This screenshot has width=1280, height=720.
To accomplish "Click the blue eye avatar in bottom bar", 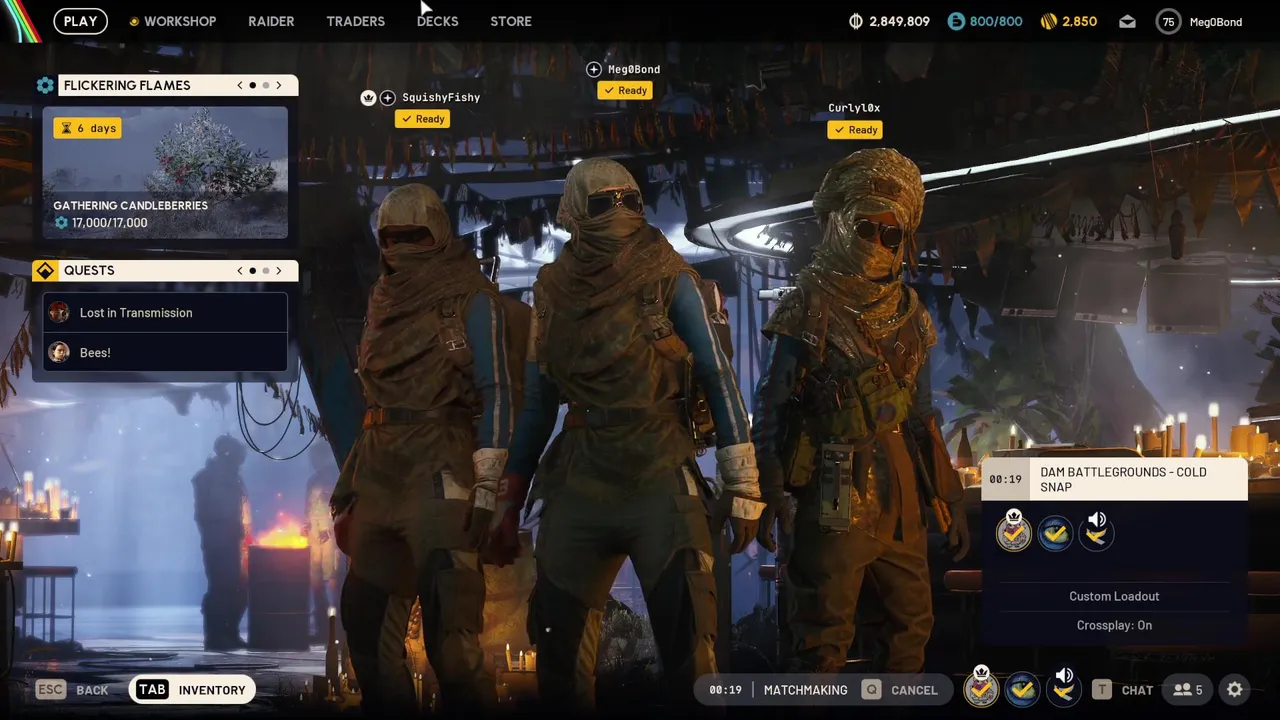I will [x=1022, y=689].
